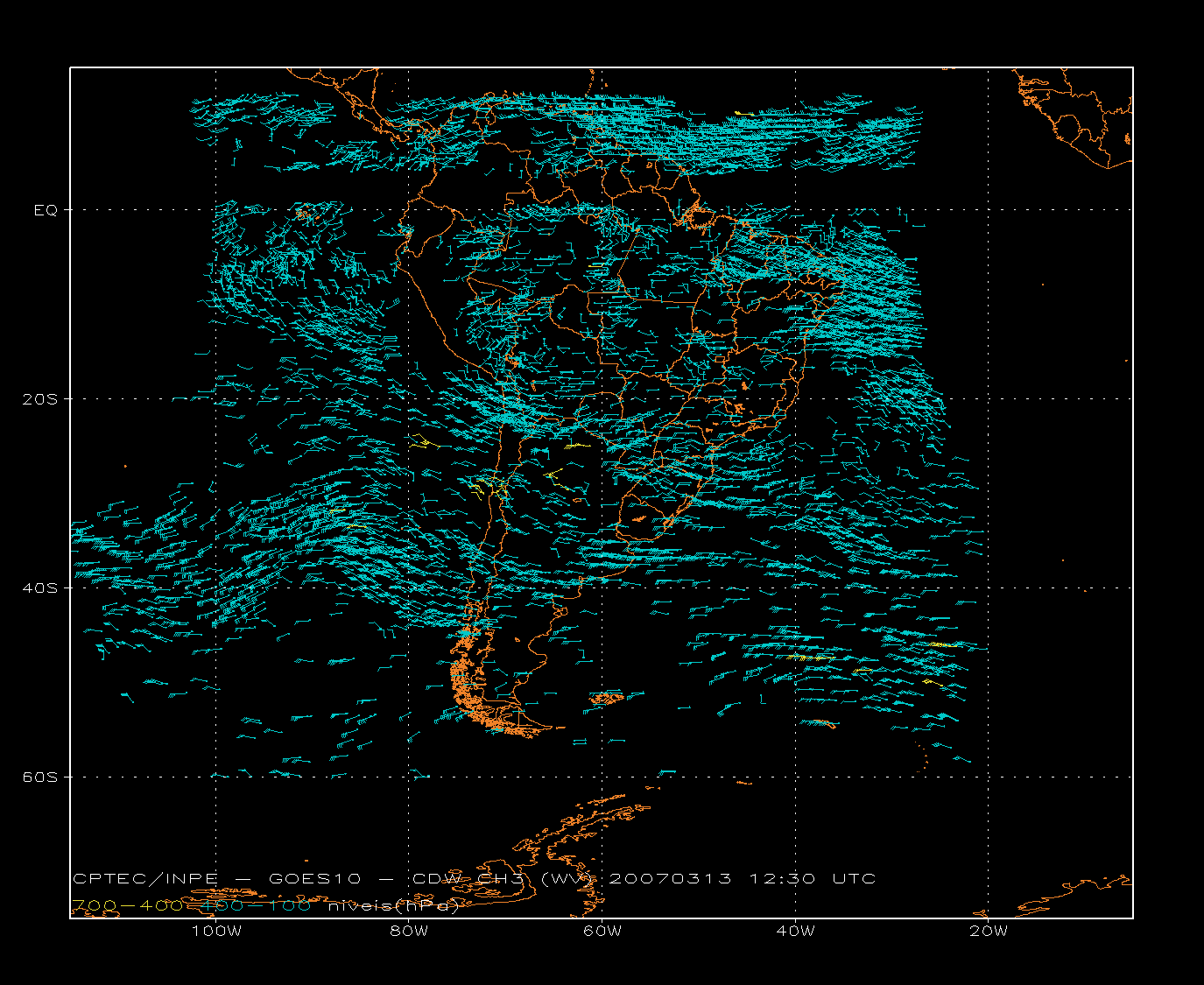Click the 80W longitude label
The height and width of the screenshot is (985, 1204).
click(410, 931)
